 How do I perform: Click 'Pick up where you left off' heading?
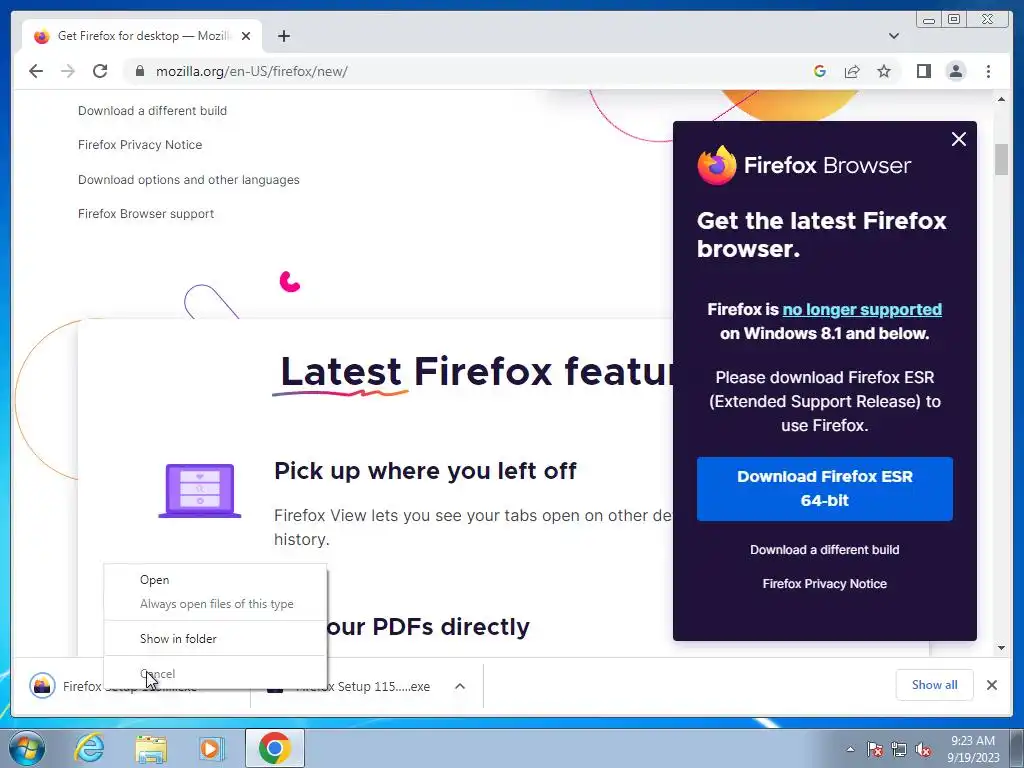pyautogui.click(x=425, y=471)
